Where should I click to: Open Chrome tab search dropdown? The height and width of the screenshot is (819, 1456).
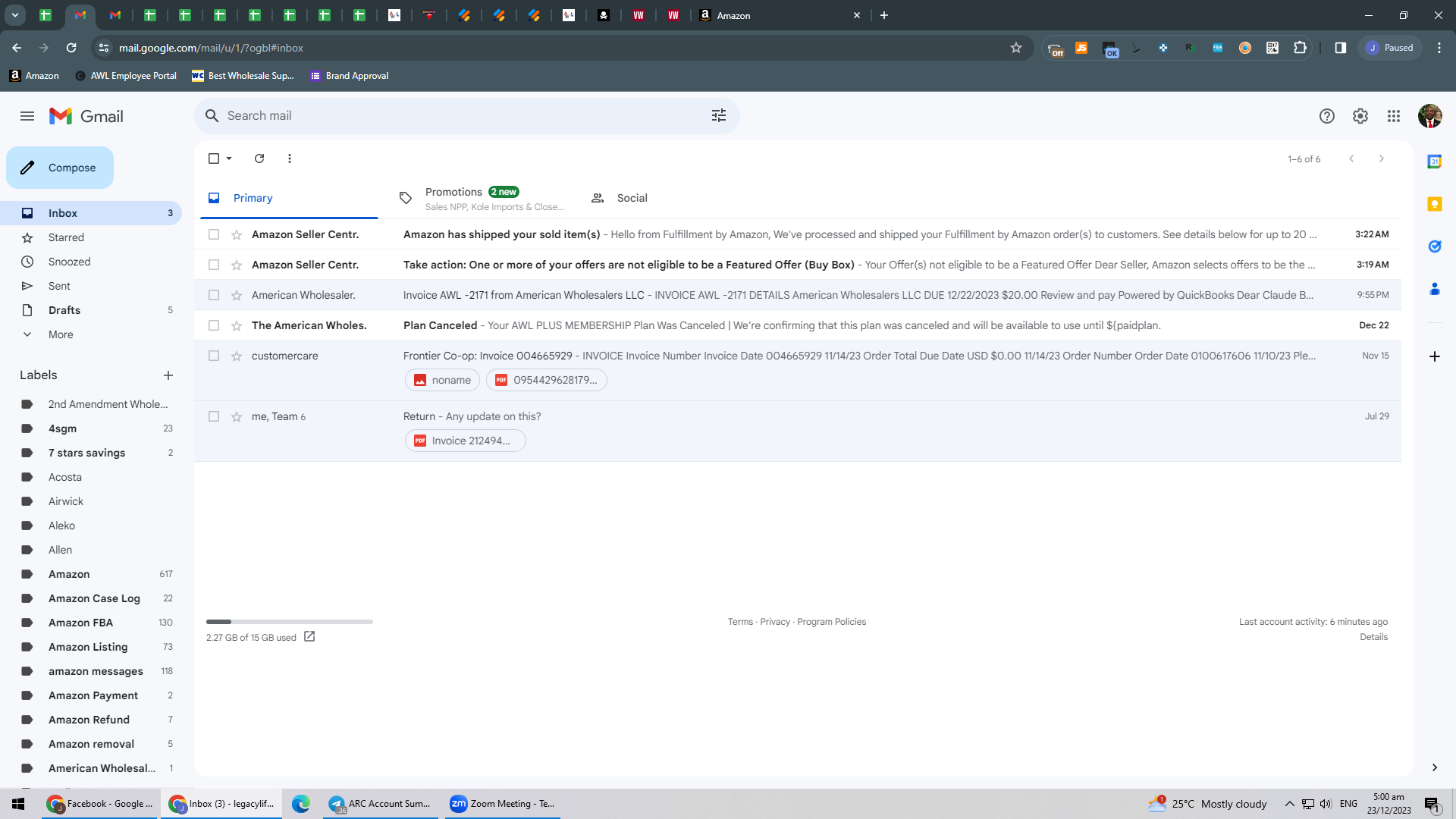click(15, 15)
